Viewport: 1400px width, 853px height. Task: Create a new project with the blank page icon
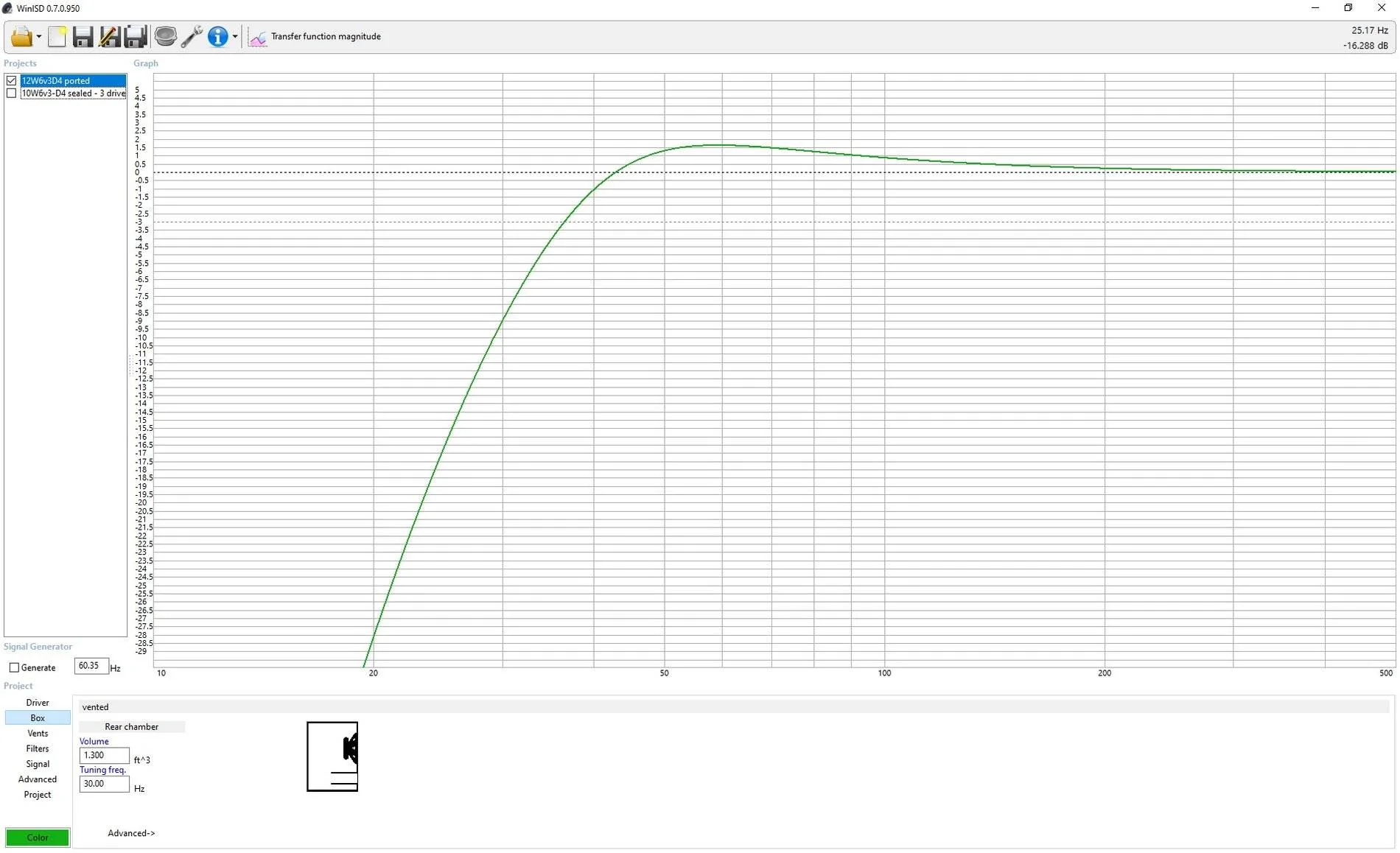pyautogui.click(x=57, y=36)
